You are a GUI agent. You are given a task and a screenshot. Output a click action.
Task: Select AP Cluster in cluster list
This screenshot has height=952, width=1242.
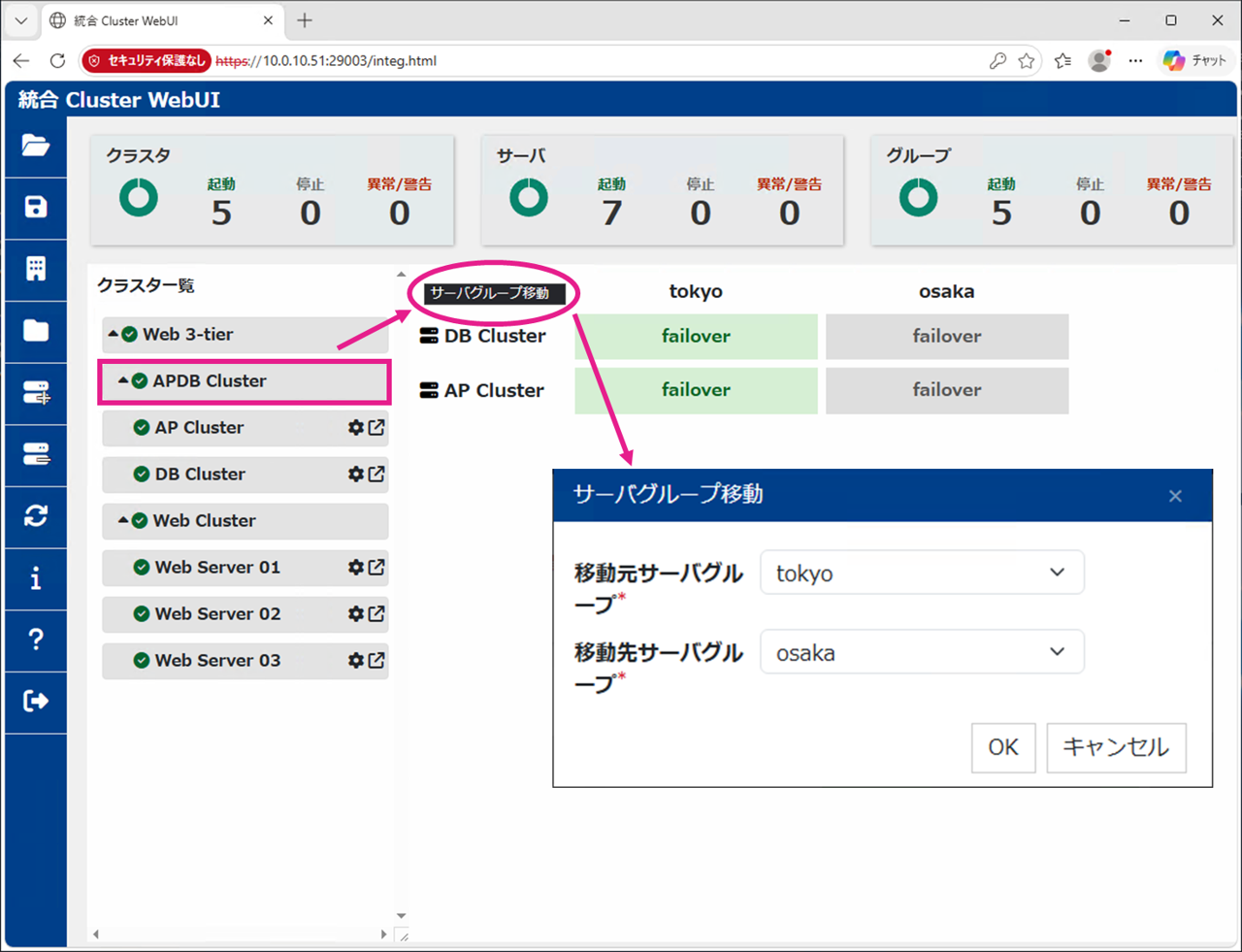pyautogui.click(x=245, y=427)
